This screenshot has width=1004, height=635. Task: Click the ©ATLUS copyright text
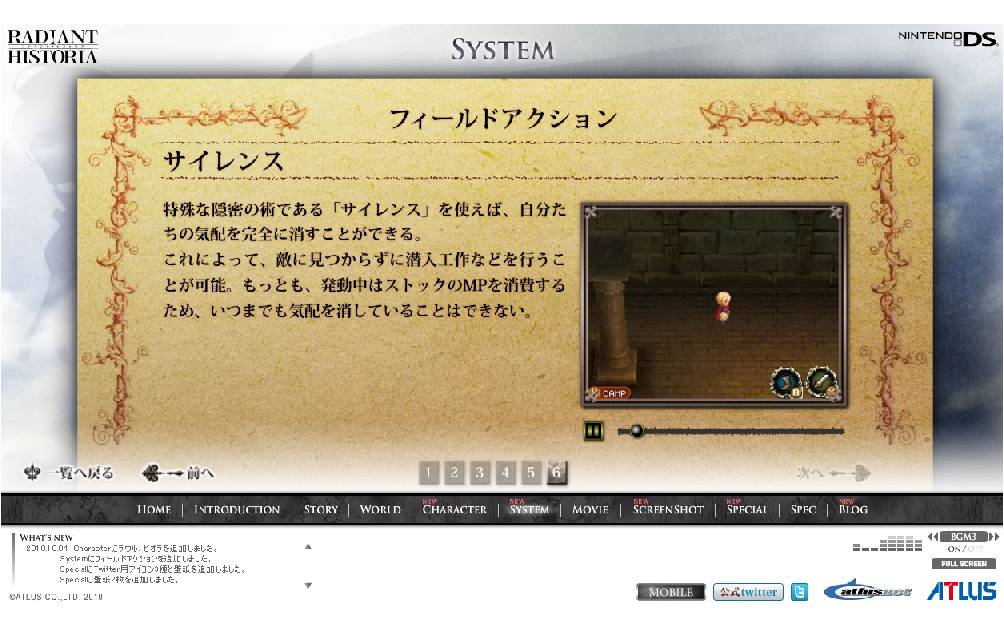click(x=56, y=597)
